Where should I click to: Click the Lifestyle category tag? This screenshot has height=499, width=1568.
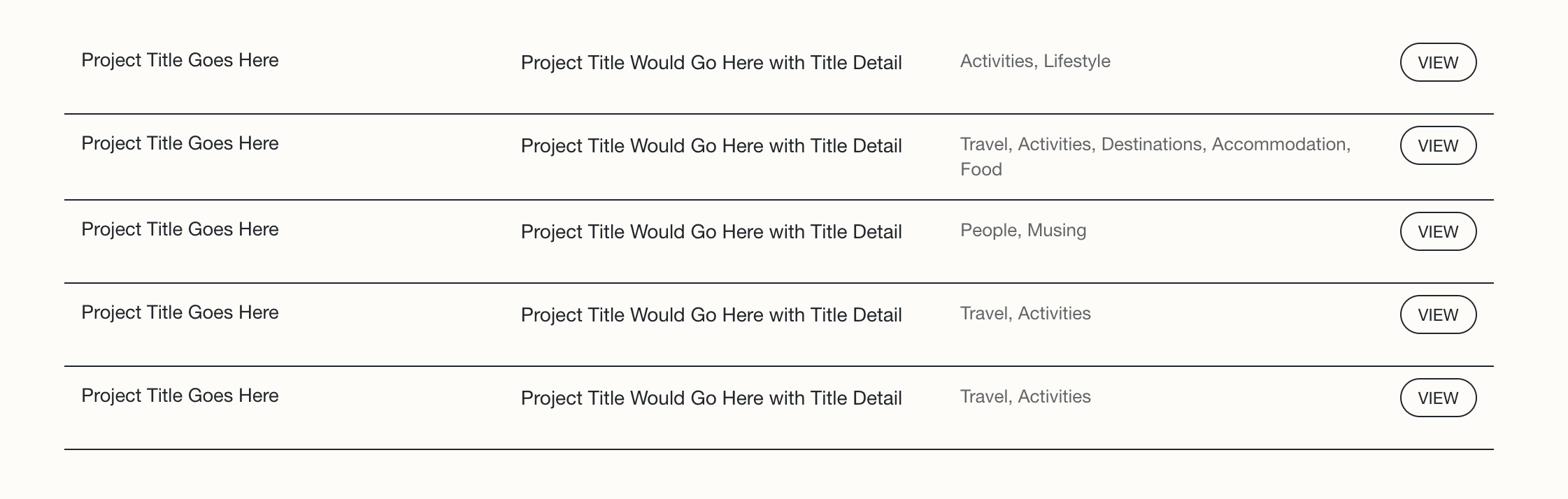(x=1077, y=62)
